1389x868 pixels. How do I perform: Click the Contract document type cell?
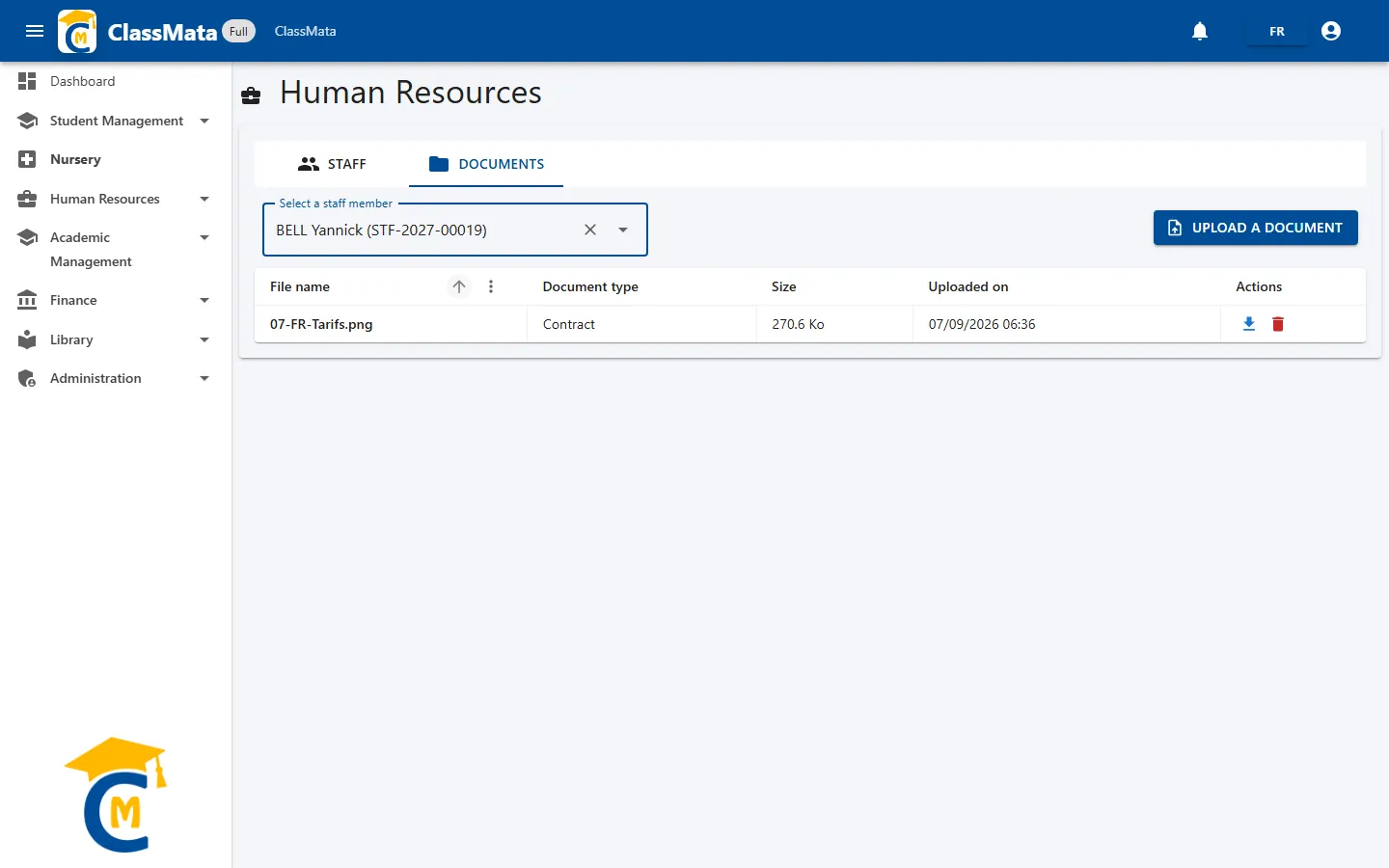[x=569, y=324]
